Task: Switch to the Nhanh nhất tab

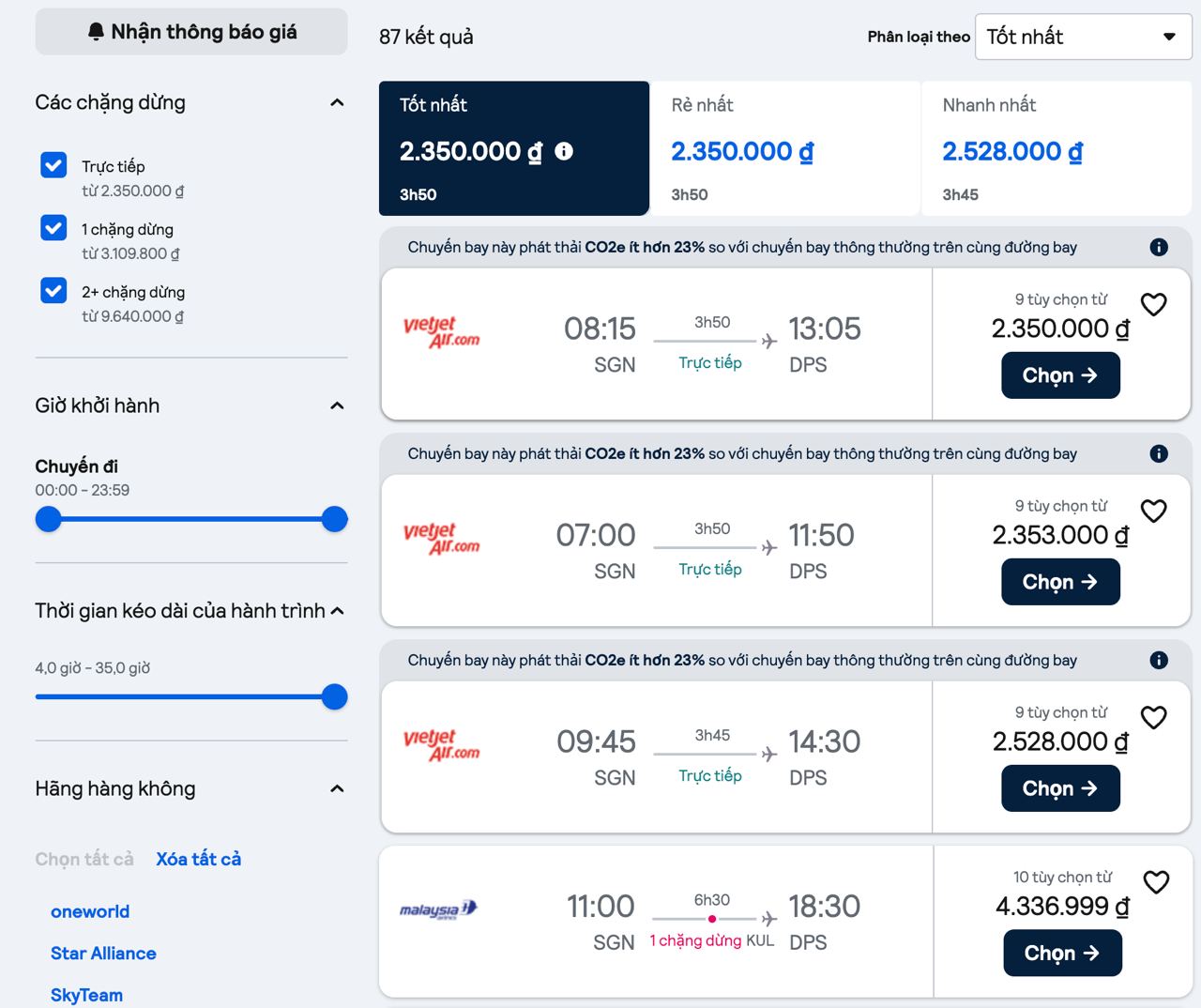Action: (1056, 148)
